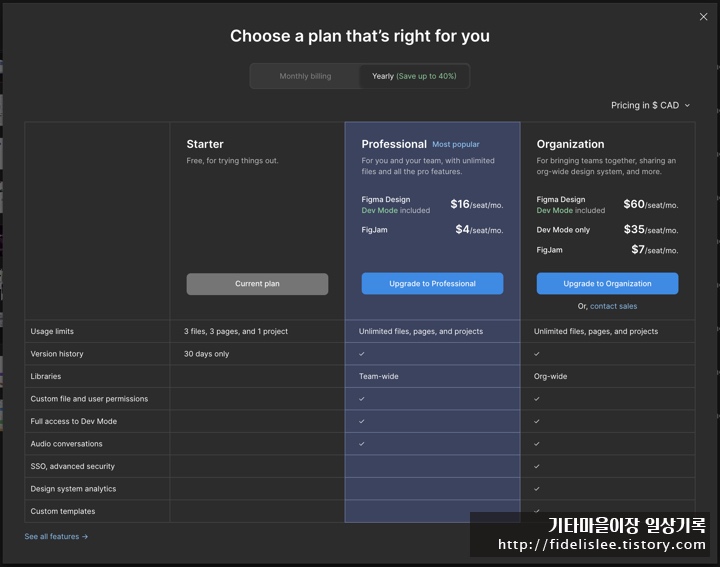The height and width of the screenshot is (567, 720).
Task: Click the Most popular label
Action: (x=456, y=144)
